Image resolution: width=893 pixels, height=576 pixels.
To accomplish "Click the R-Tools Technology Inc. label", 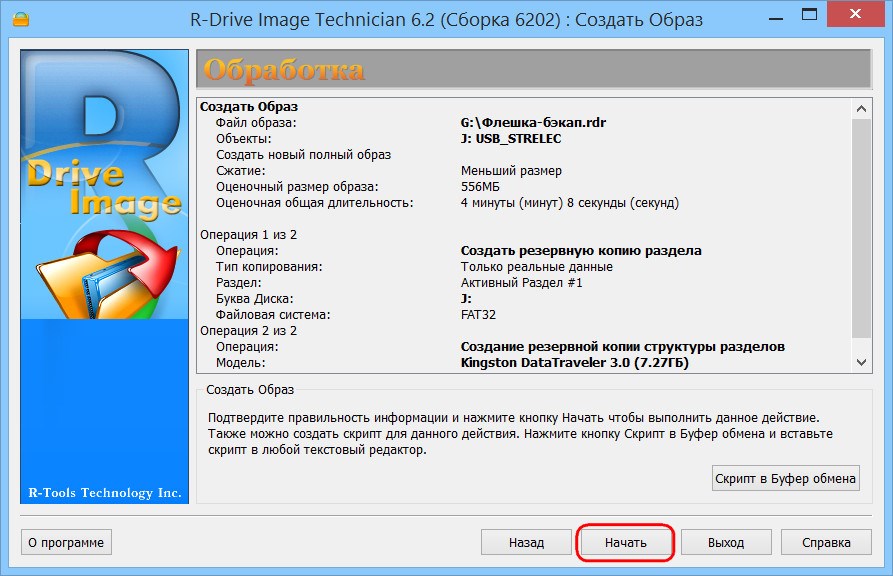I will click(105, 493).
